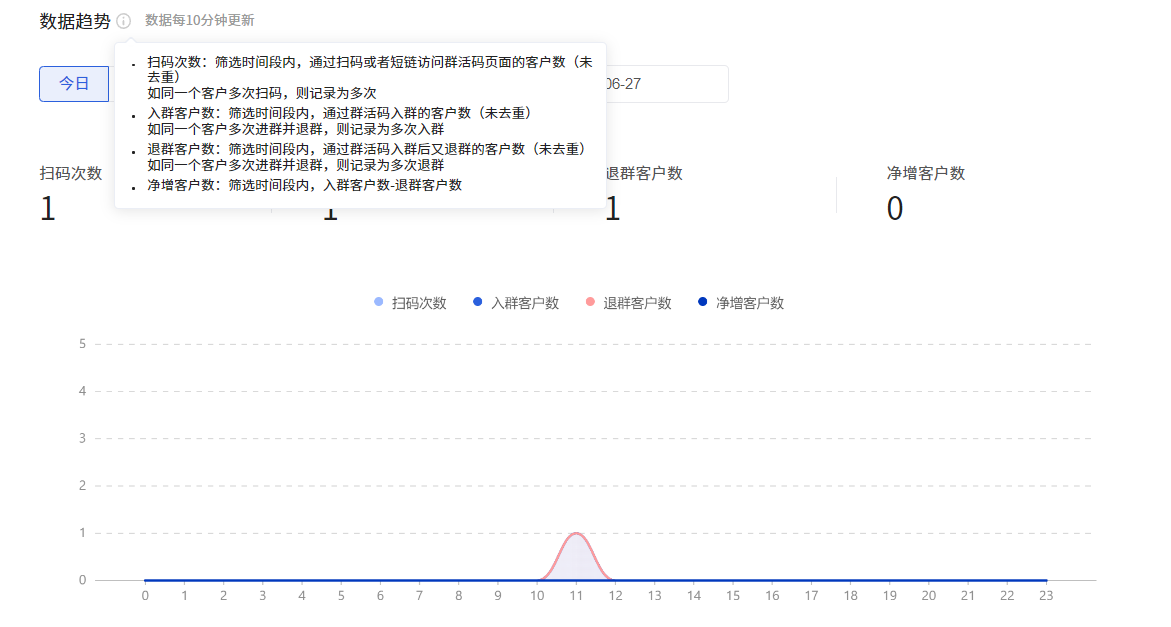Toggle the 入群客户数 series in chart legend
The width and height of the screenshot is (1171, 627).
click(x=516, y=303)
